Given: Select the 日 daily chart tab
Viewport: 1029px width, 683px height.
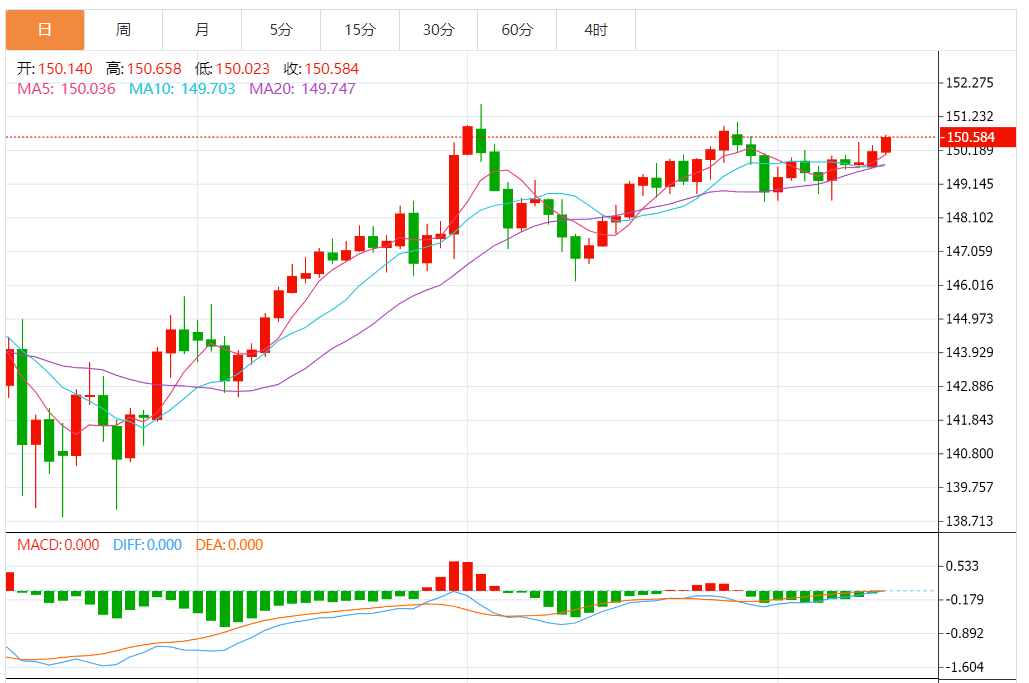Looking at the screenshot, I should pos(45,30).
